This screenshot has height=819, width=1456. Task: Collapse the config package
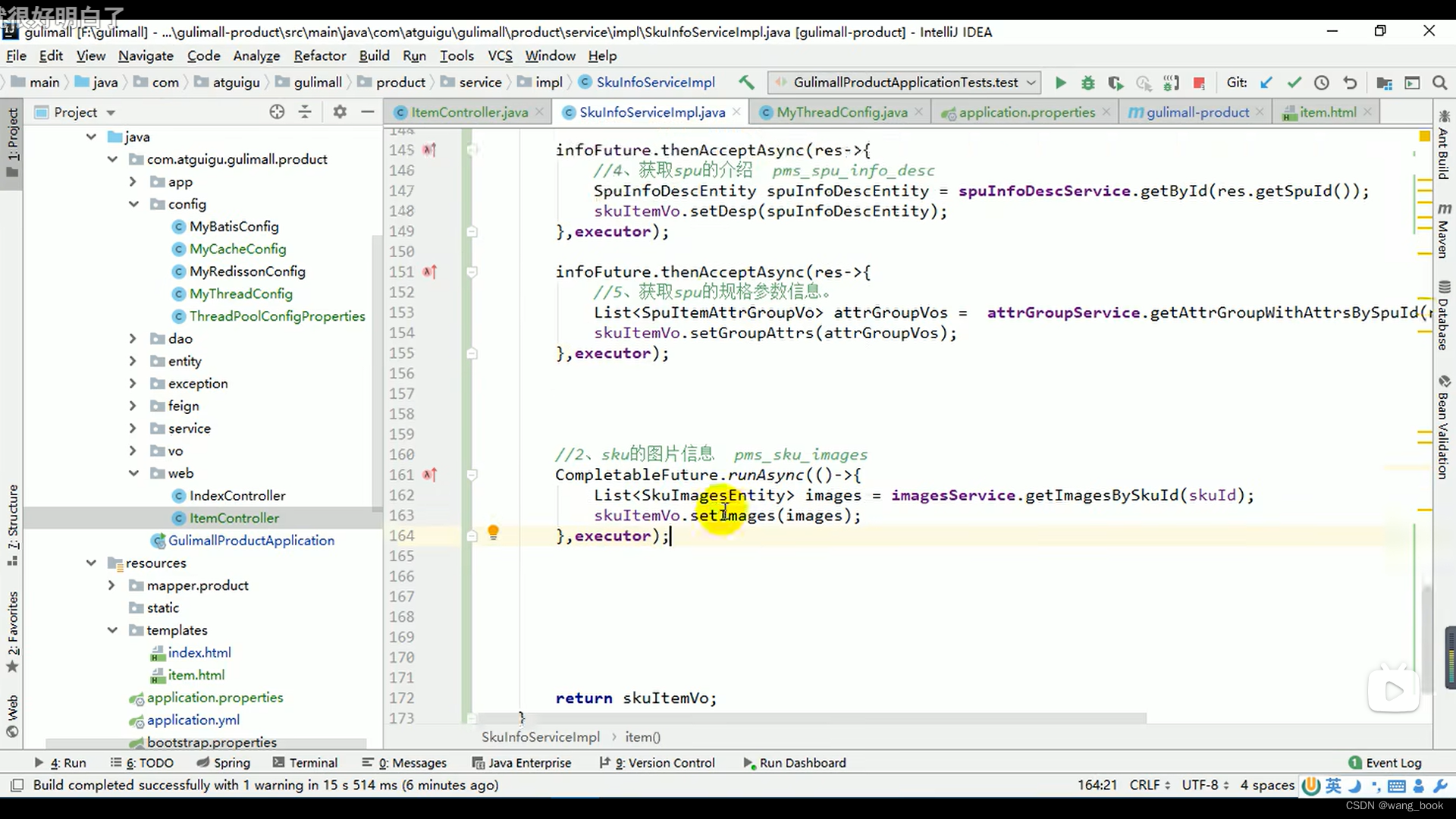click(133, 204)
